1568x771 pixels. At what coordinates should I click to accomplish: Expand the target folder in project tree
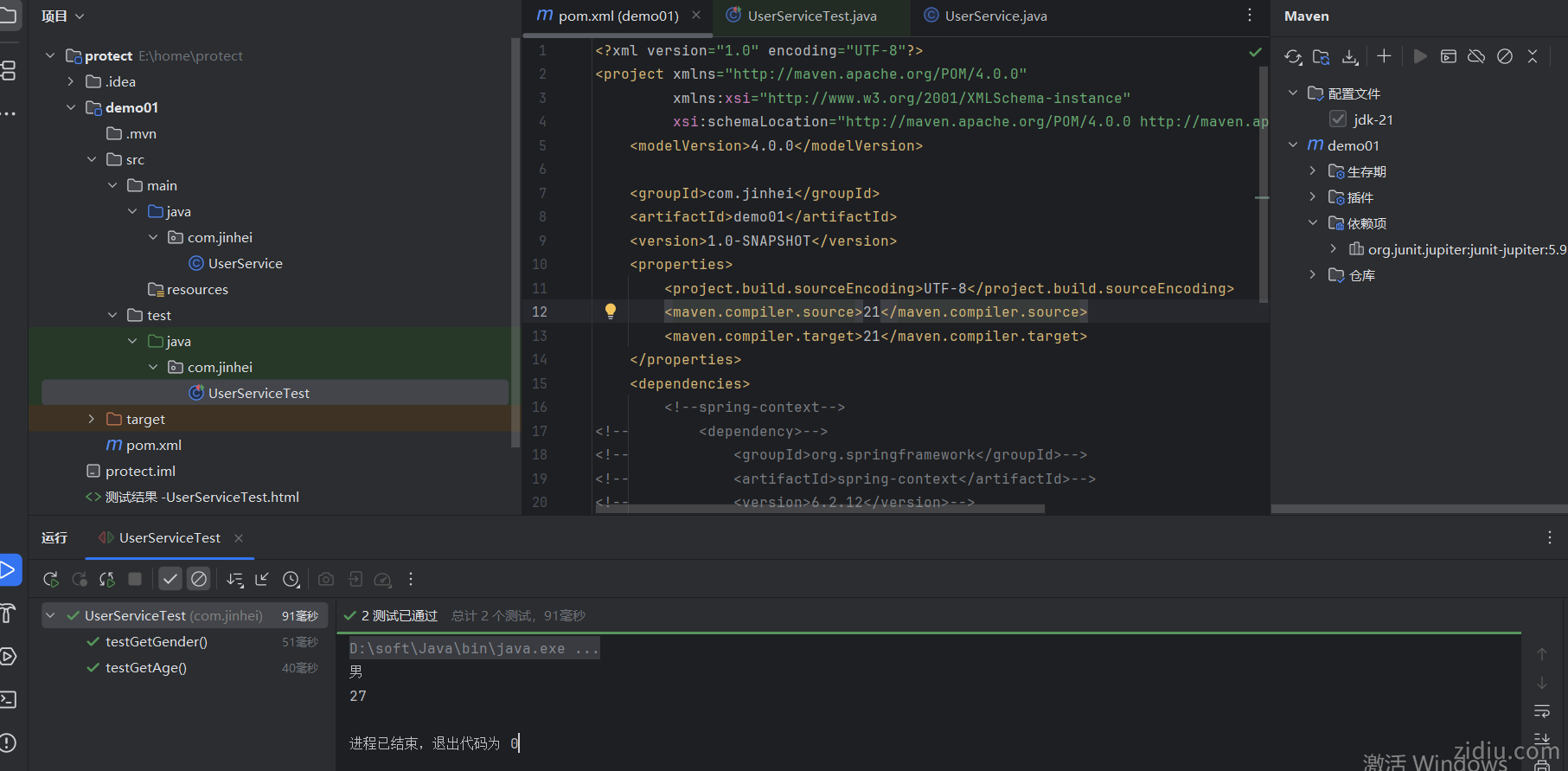point(92,419)
